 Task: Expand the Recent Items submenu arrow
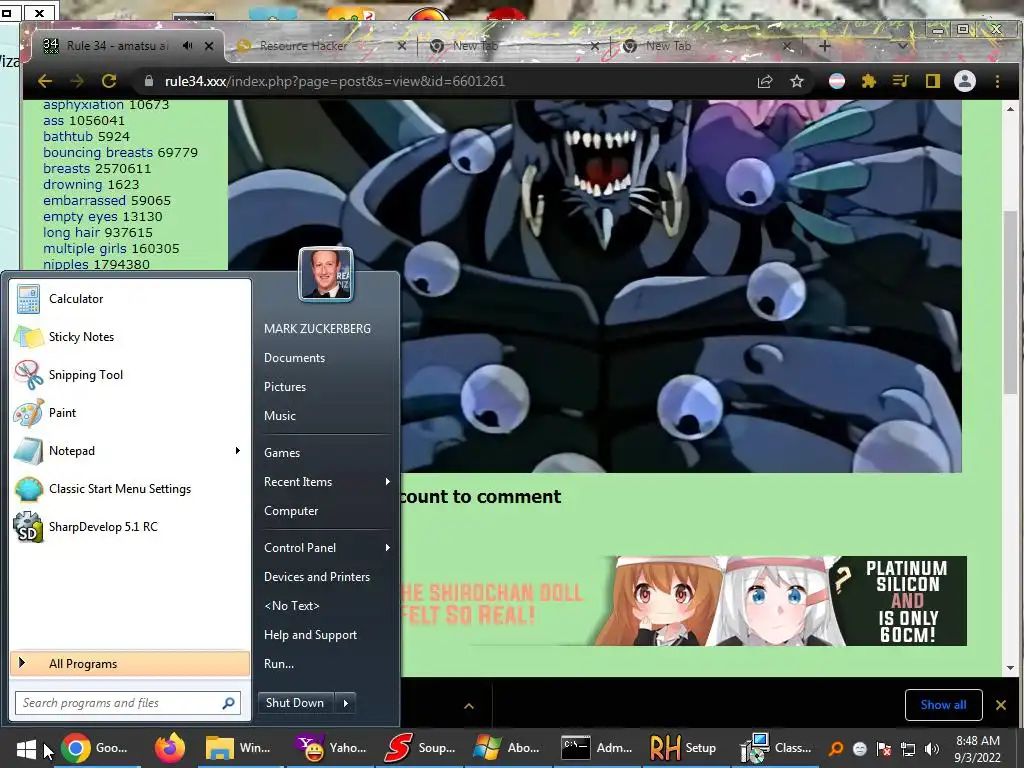click(x=387, y=482)
